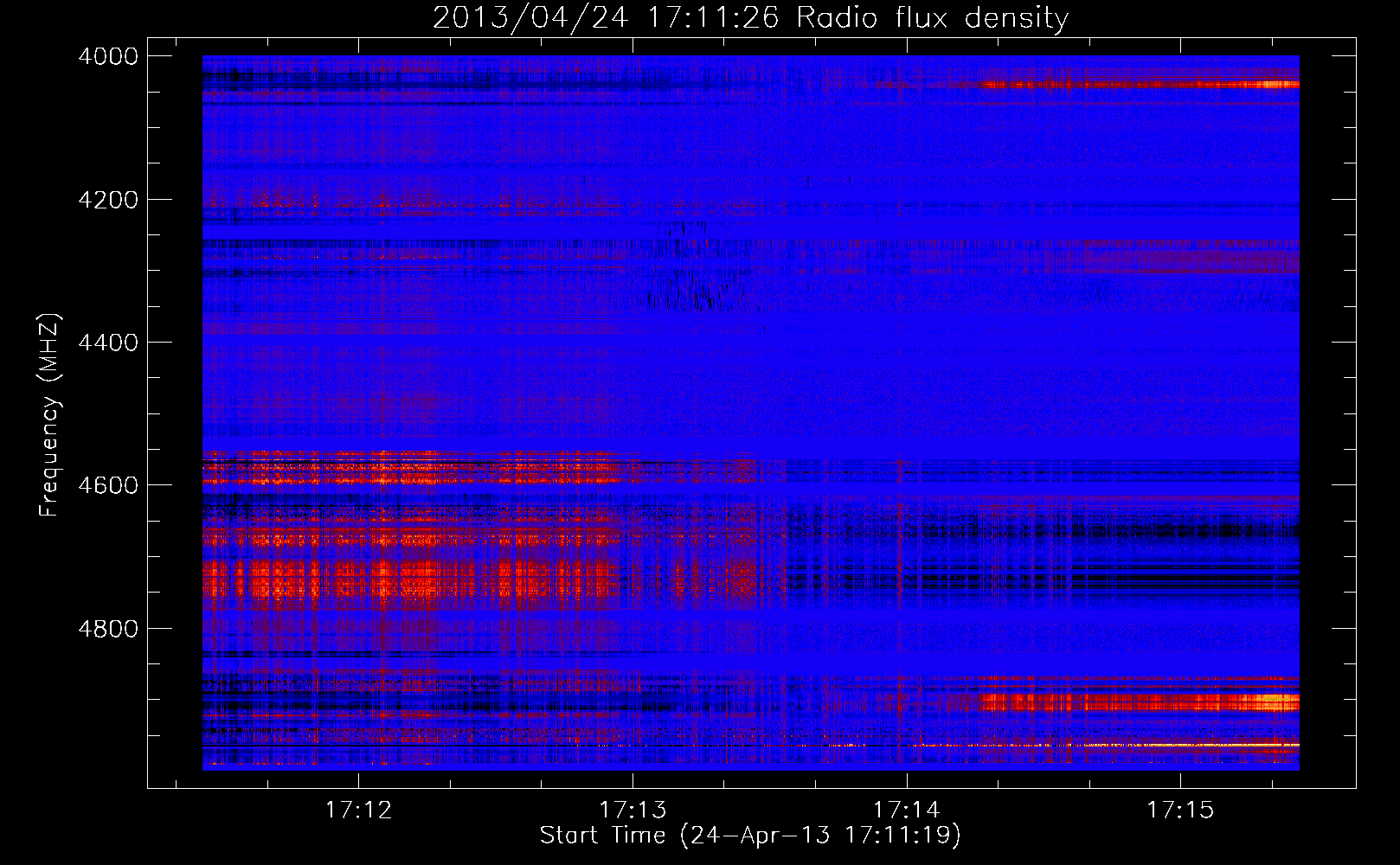This screenshot has height=865, width=1400.
Task: Click the 17:14 time tick label
Action: (906, 811)
